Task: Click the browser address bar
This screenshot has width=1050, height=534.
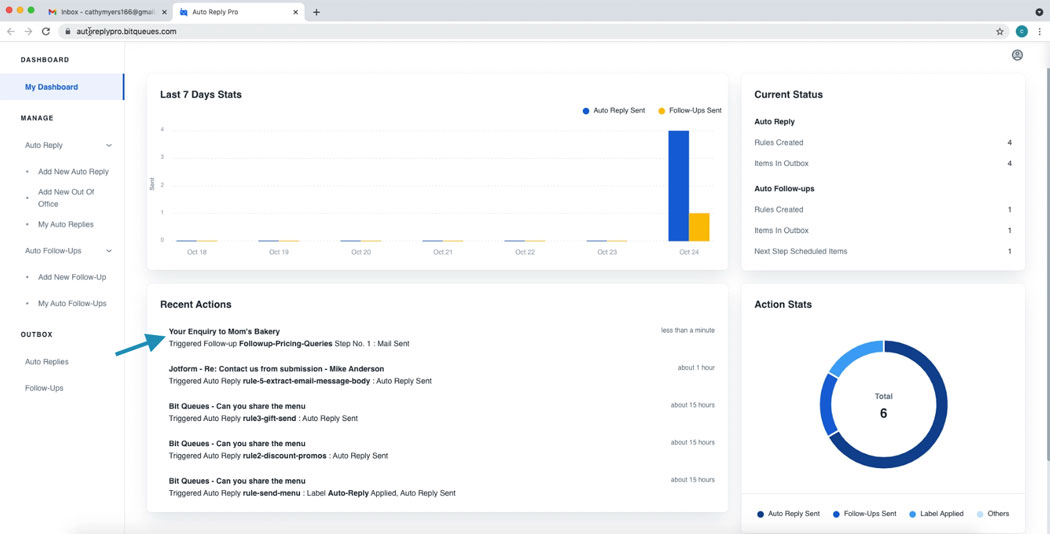Action: tap(500, 31)
